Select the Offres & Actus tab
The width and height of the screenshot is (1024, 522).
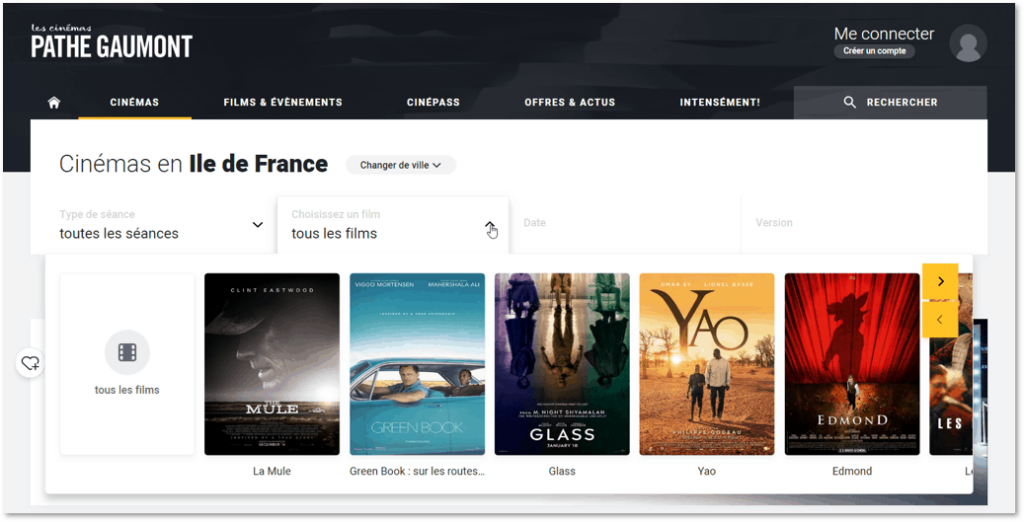coord(569,102)
